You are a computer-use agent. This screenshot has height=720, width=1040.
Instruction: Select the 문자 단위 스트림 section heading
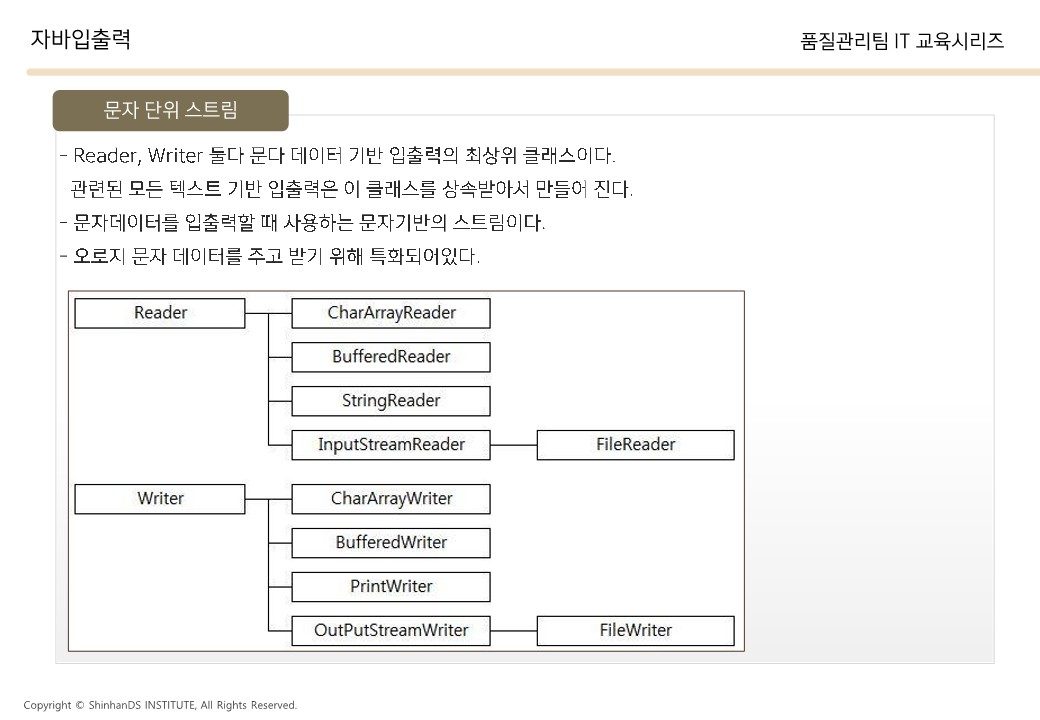[170, 110]
